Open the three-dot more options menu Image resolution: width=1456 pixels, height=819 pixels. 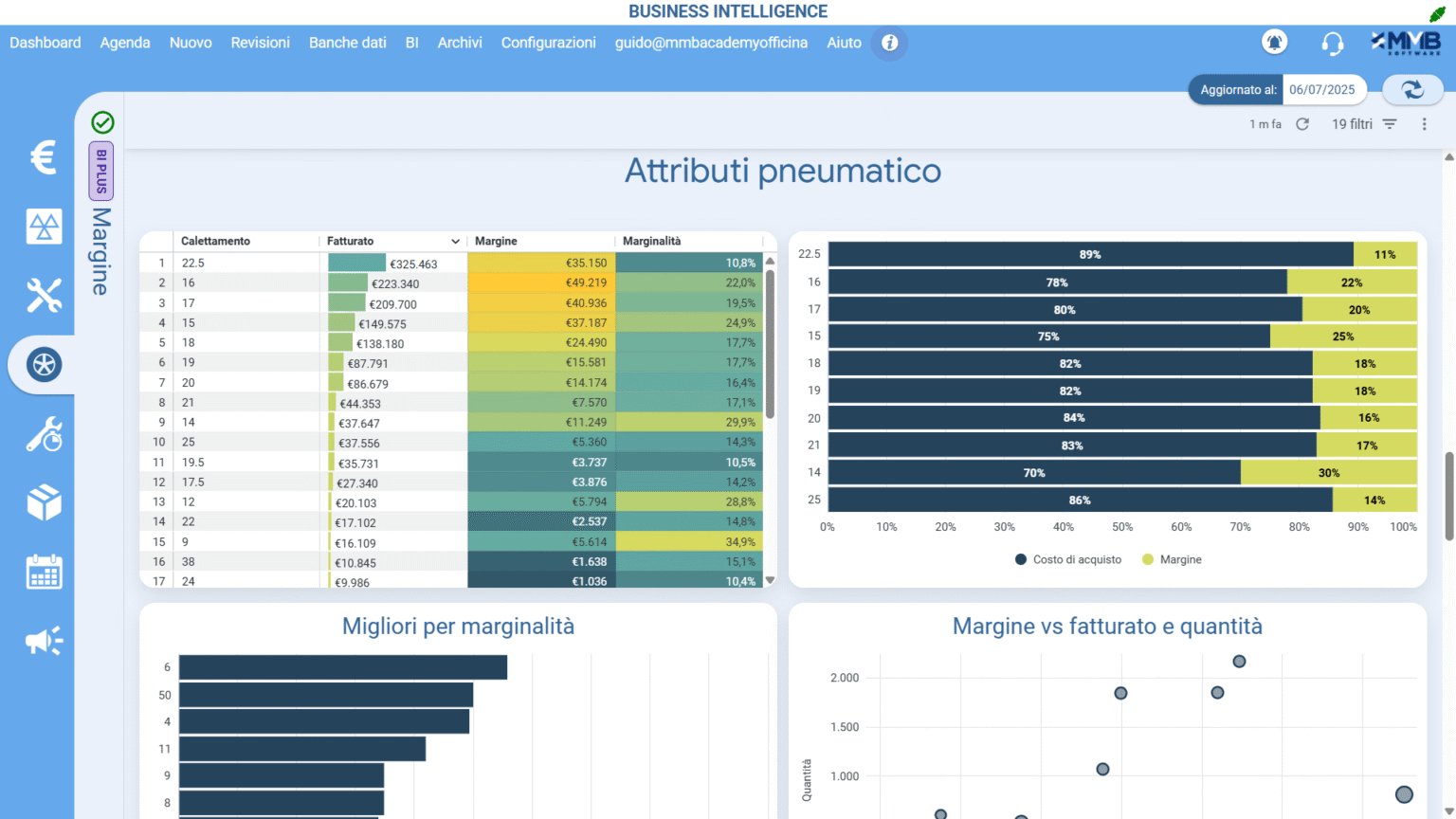[x=1424, y=124]
